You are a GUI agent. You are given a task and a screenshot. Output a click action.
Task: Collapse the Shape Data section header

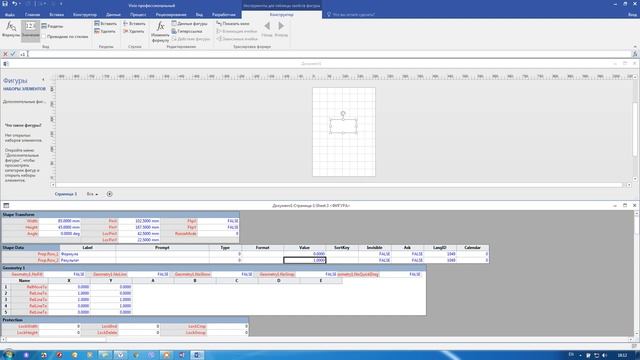tap(31, 247)
